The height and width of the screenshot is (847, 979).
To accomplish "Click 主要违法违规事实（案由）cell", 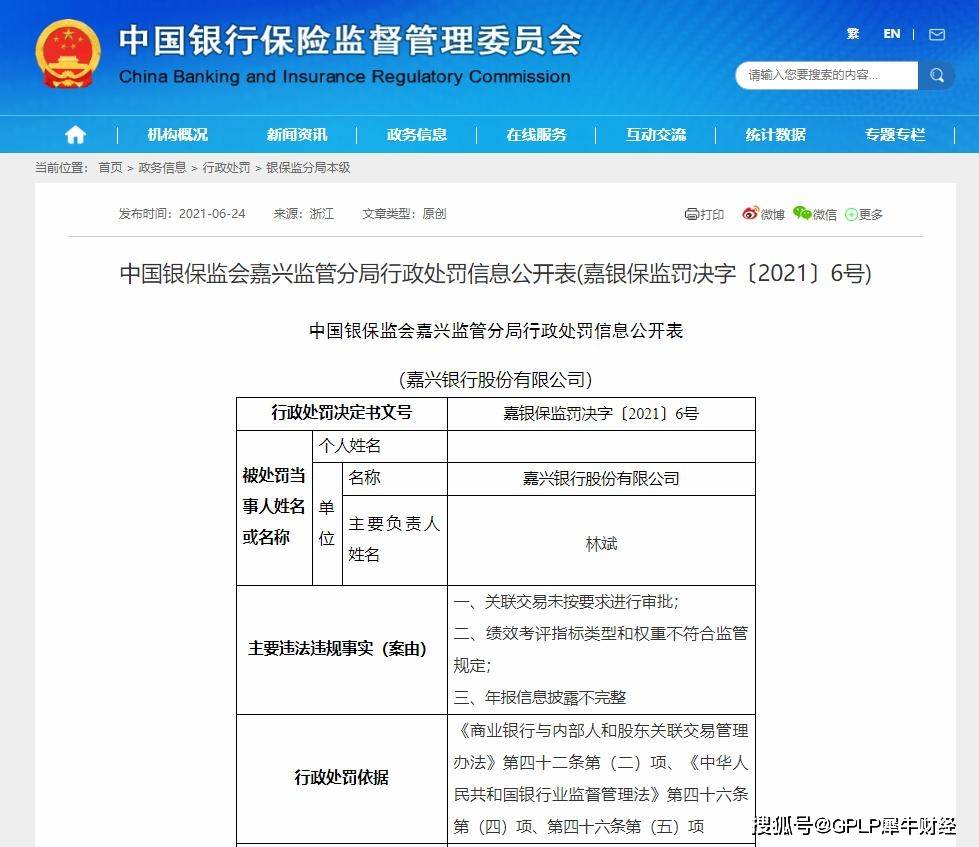I will click(x=342, y=649).
